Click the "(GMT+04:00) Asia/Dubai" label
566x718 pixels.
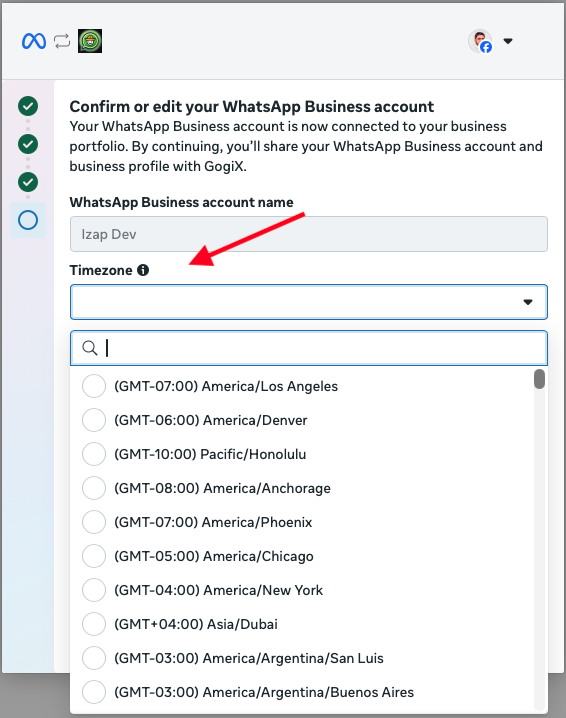[196, 624]
